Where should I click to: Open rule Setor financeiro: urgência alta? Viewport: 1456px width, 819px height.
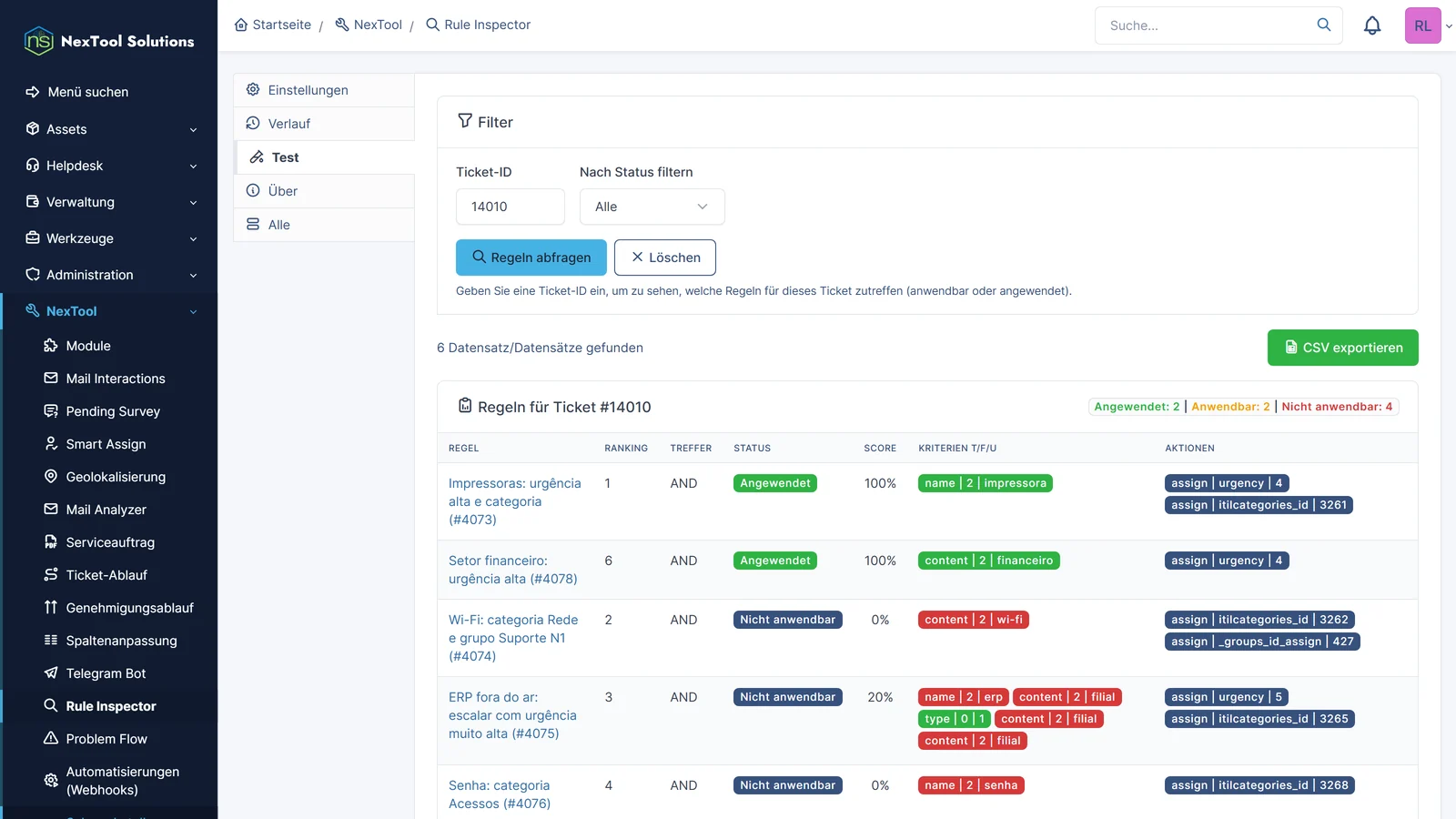click(x=513, y=570)
